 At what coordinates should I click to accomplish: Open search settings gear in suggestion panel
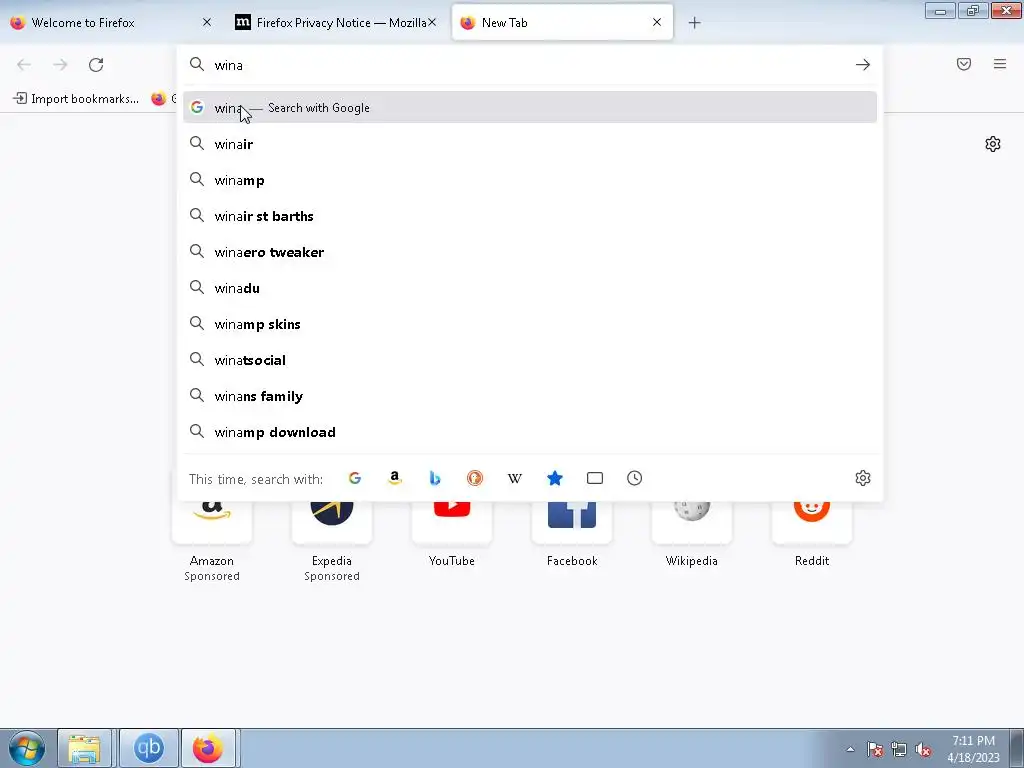(863, 478)
